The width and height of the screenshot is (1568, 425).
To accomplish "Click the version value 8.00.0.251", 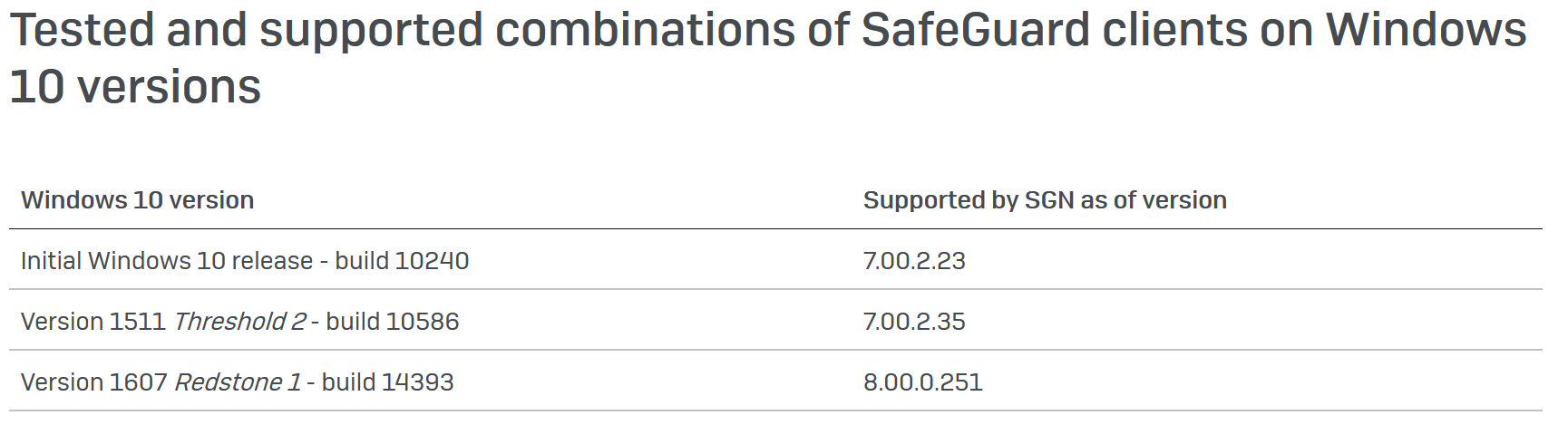I will (x=922, y=382).
